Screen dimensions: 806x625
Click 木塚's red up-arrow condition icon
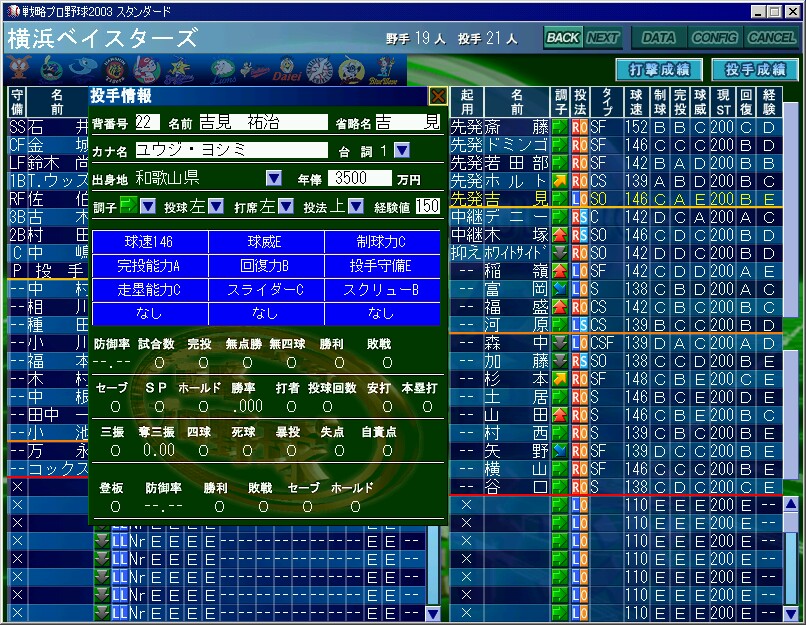[x=560, y=235]
